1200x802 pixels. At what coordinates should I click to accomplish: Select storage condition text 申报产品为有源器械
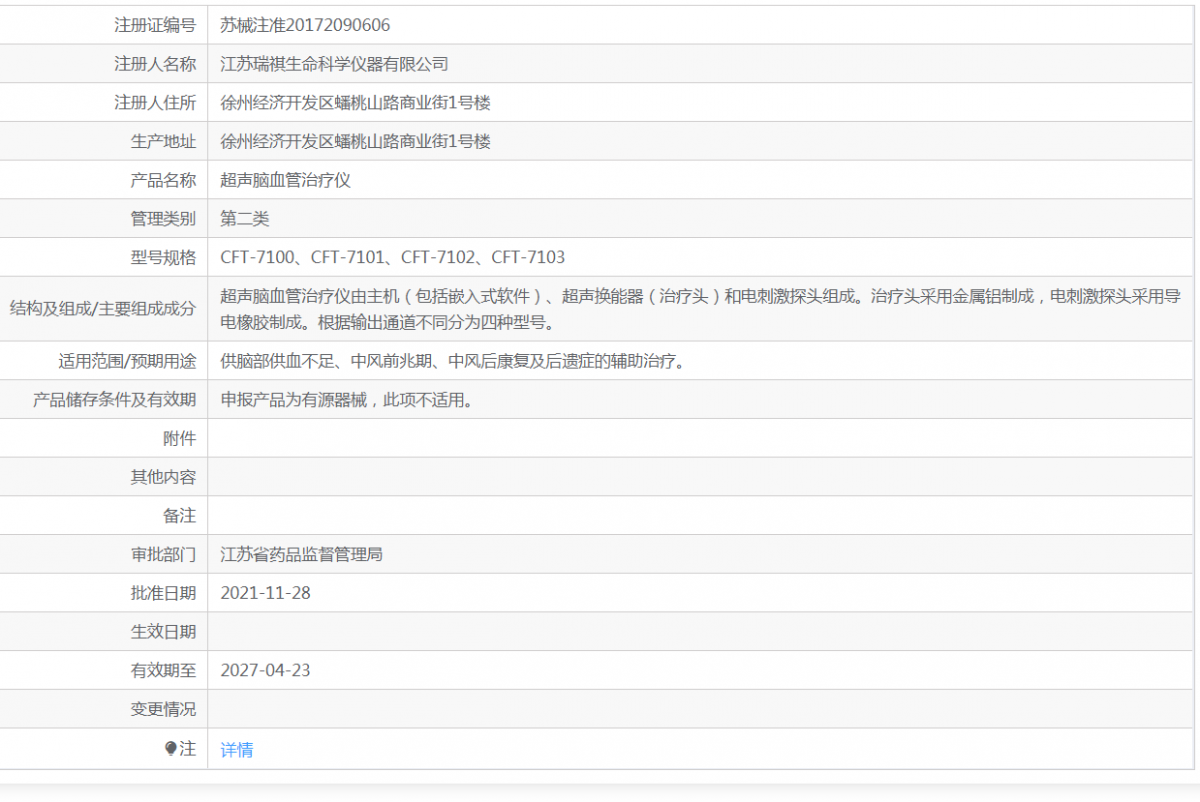click(346, 400)
